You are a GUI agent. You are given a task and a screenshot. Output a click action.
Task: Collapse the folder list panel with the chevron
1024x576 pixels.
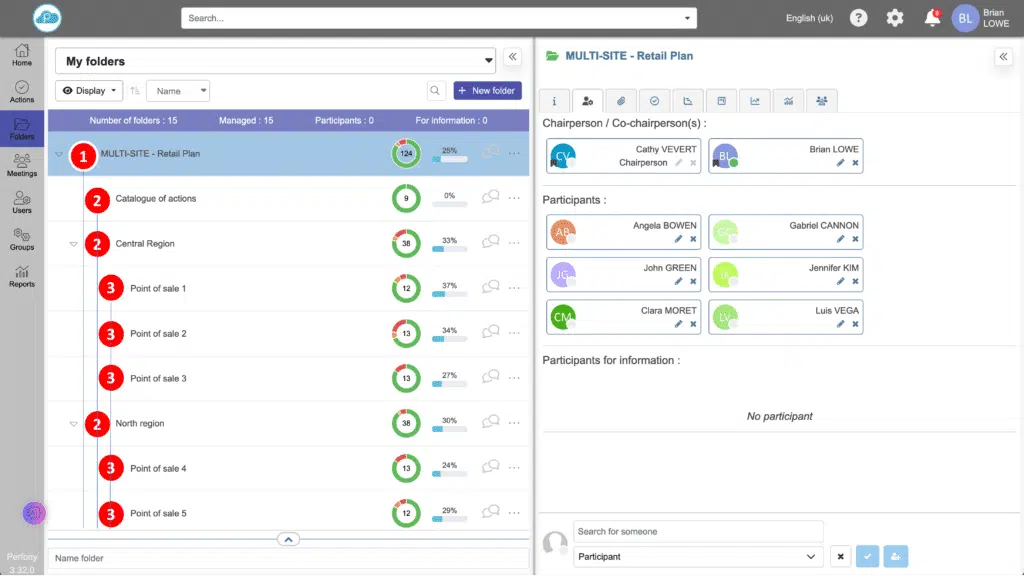click(x=513, y=58)
